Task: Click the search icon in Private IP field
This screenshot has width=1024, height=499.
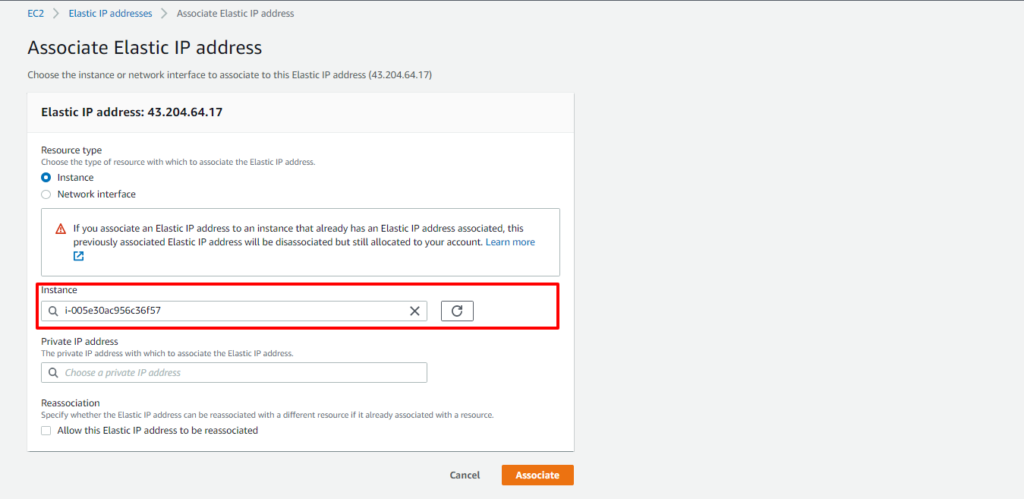Action: (53, 372)
